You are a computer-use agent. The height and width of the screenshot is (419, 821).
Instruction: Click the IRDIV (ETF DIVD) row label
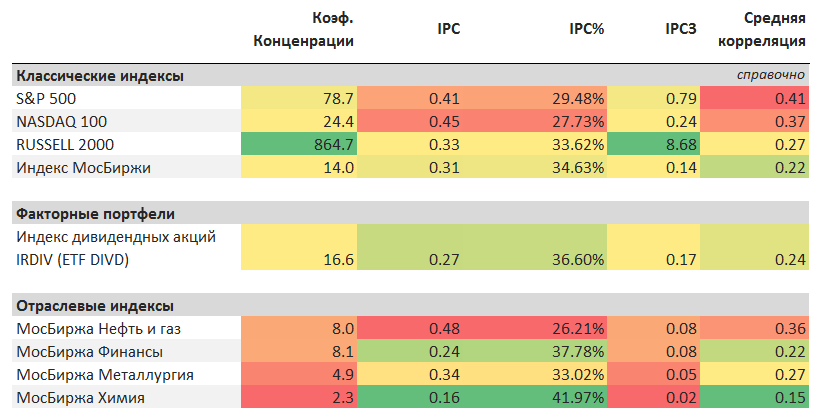(73, 260)
